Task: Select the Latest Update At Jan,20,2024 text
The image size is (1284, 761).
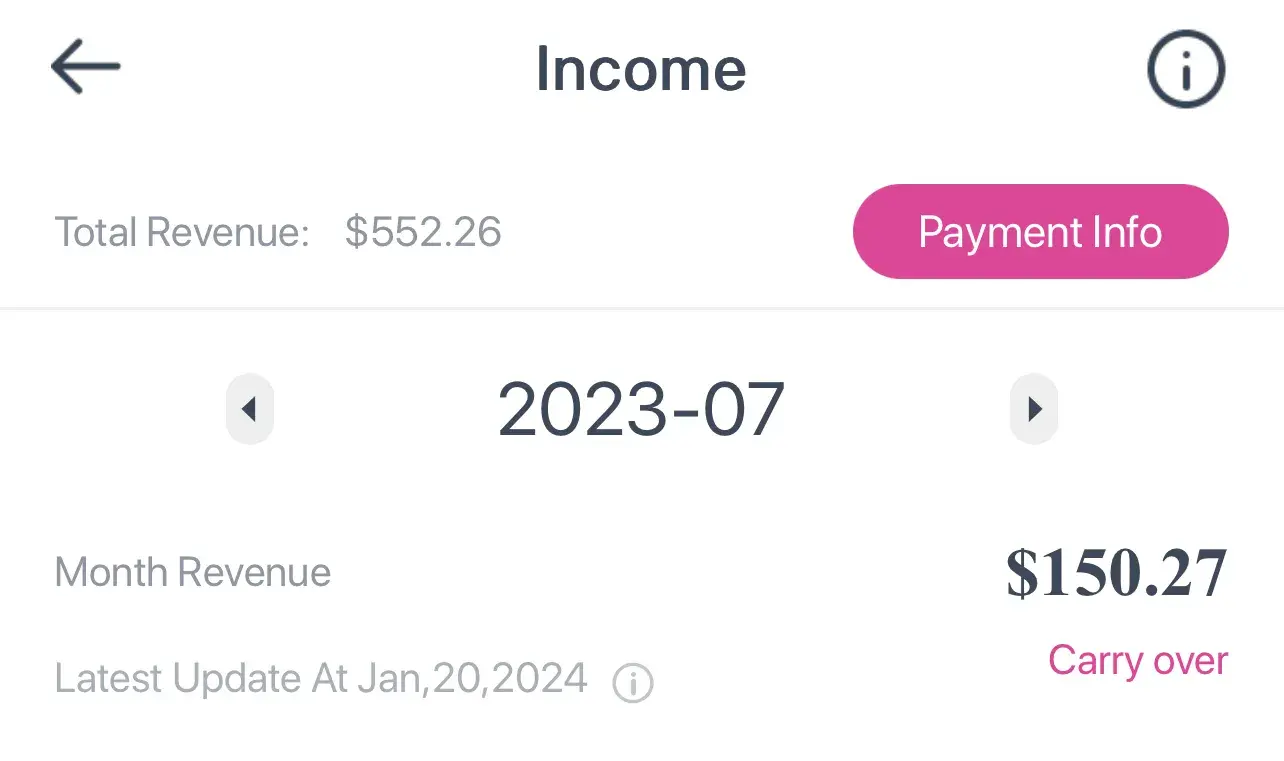Action: pos(321,678)
